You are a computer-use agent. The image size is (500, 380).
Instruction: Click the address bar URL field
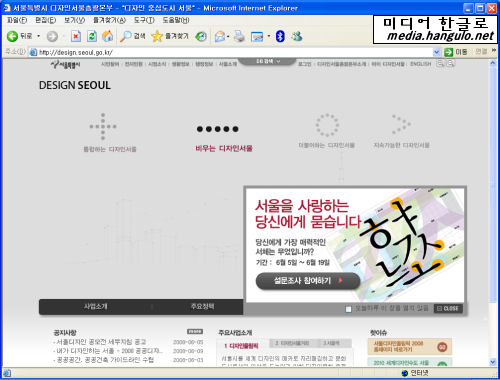pyautogui.click(x=235, y=52)
